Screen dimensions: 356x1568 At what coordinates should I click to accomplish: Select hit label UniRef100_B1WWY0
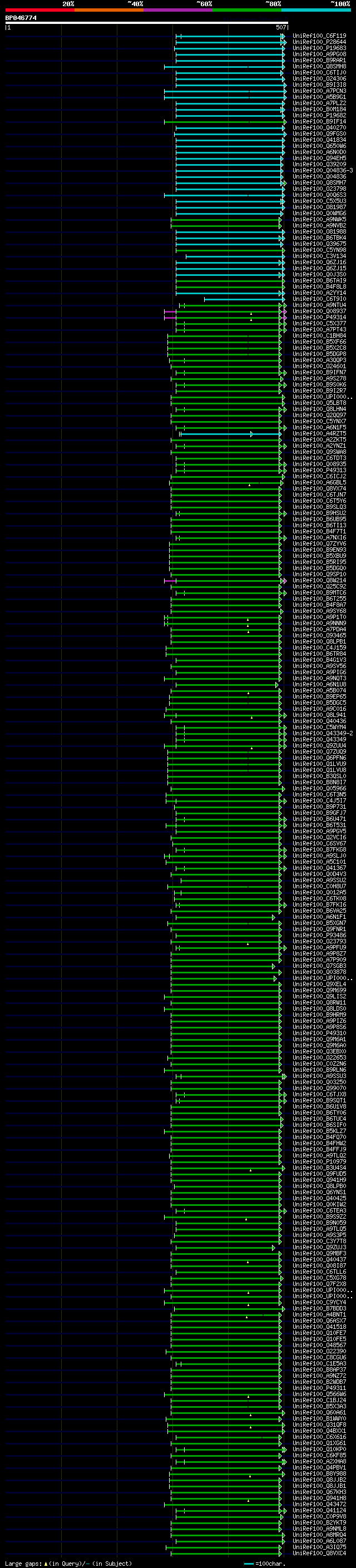click(319, 1418)
